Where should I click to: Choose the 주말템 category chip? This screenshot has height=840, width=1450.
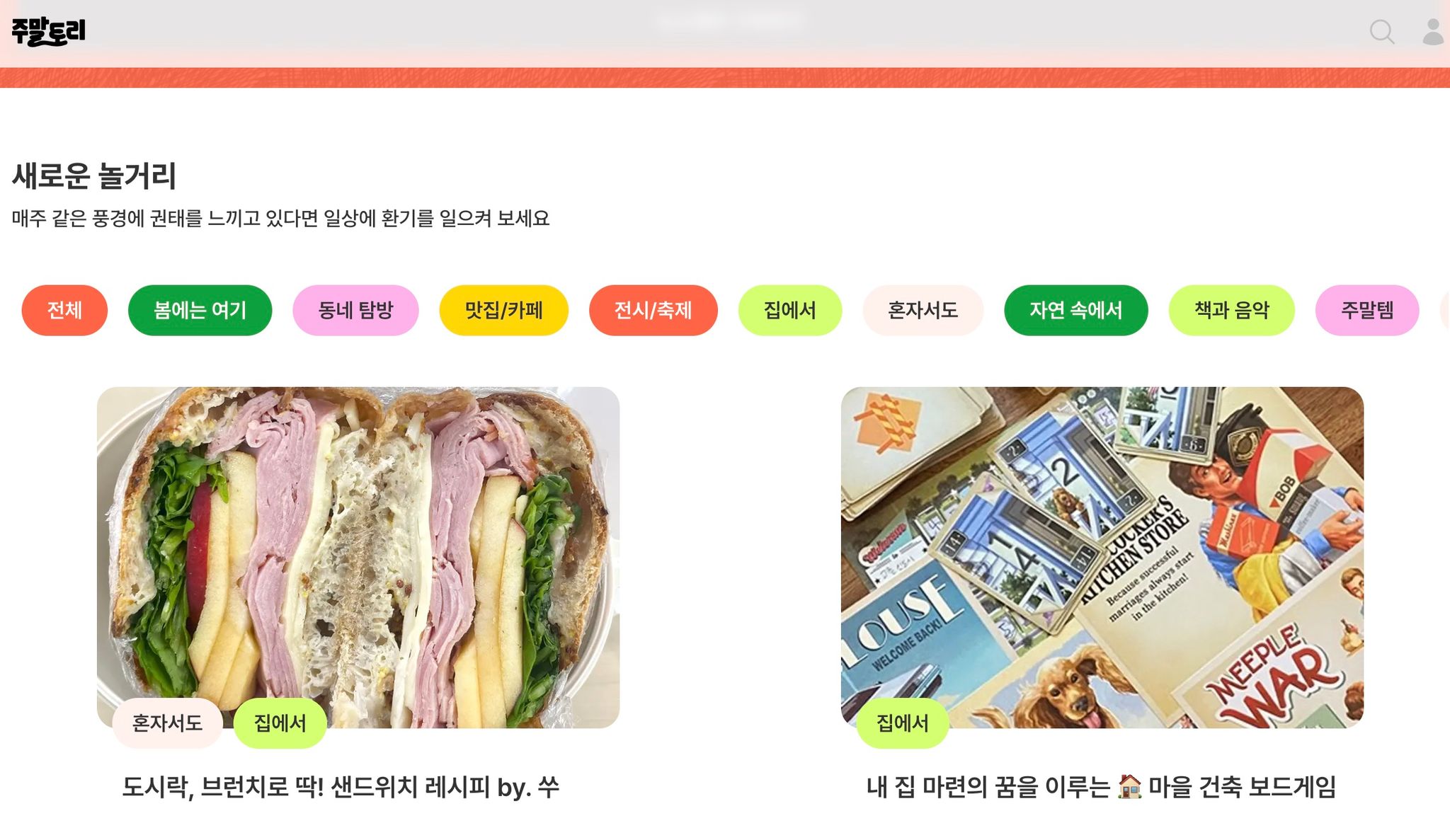click(1366, 310)
